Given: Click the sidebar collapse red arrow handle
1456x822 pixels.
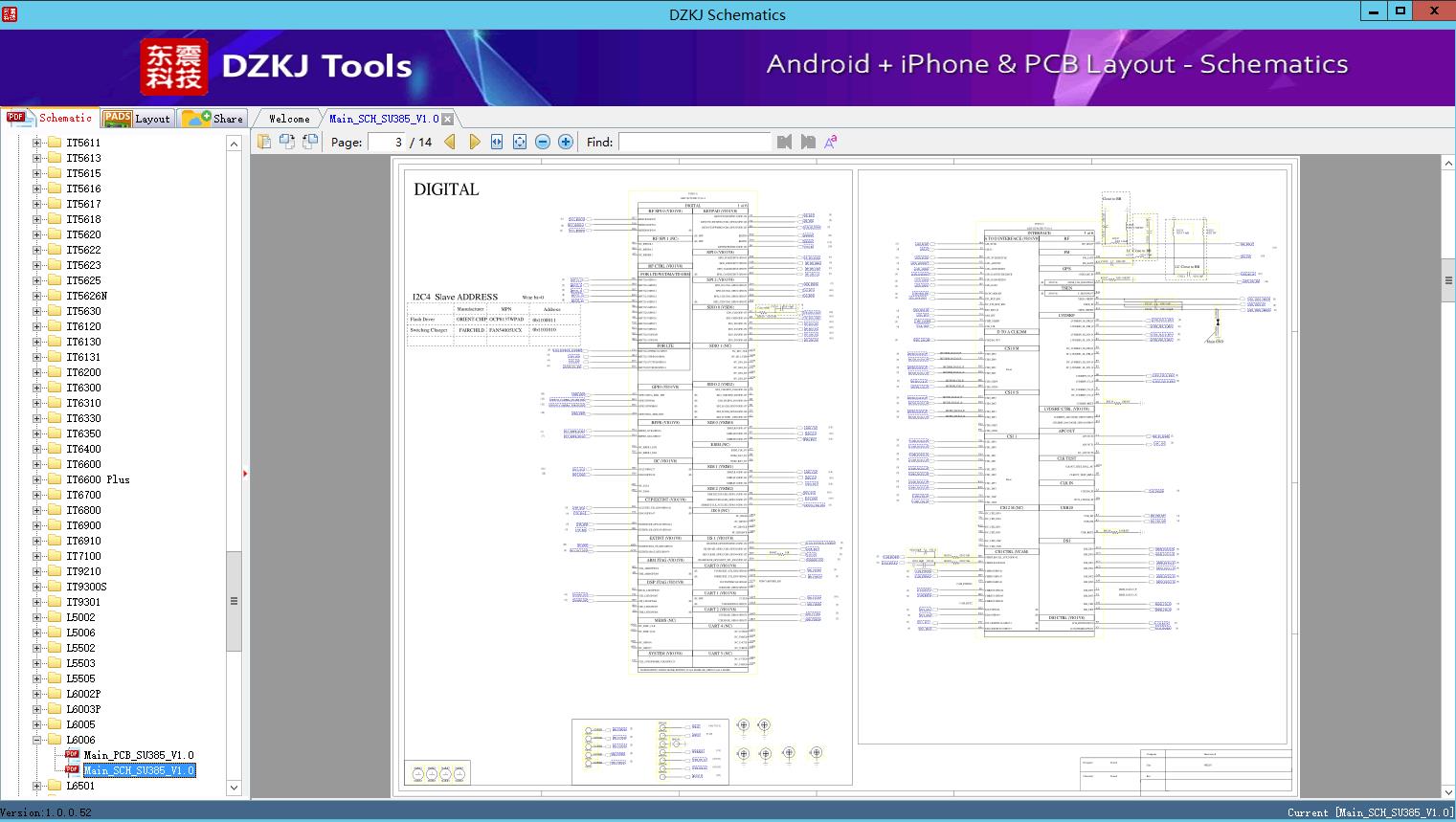Looking at the screenshot, I should click(245, 473).
